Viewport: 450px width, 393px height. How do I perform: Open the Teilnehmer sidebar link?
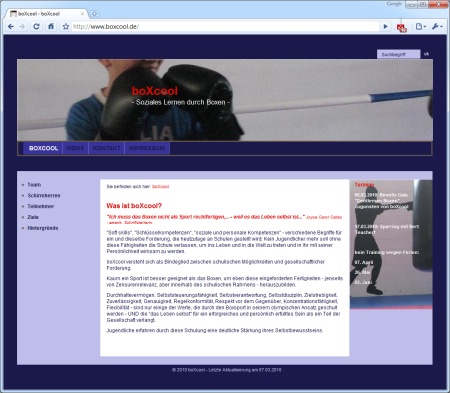41,206
